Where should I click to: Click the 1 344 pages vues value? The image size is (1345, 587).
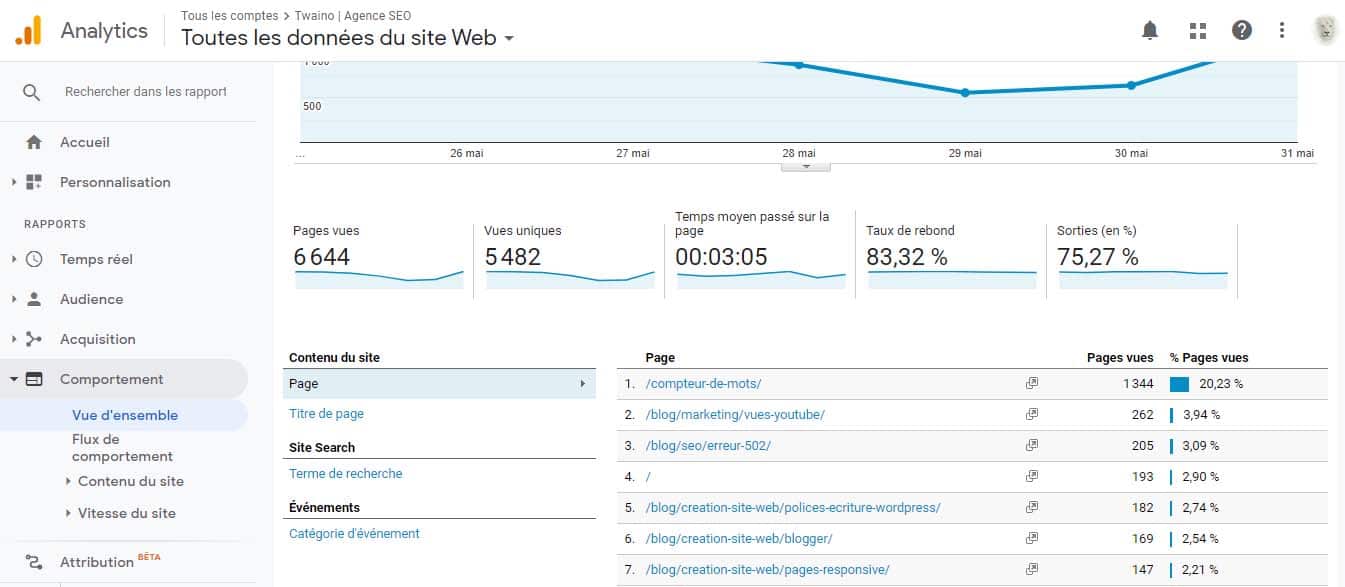click(1138, 383)
